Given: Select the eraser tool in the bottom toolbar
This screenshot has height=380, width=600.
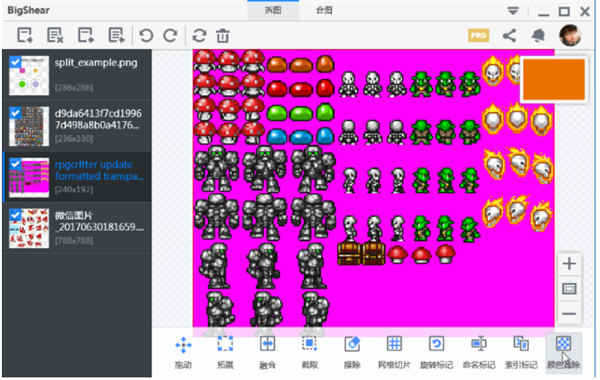Looking at the screenshot, I should click(352, 352).
